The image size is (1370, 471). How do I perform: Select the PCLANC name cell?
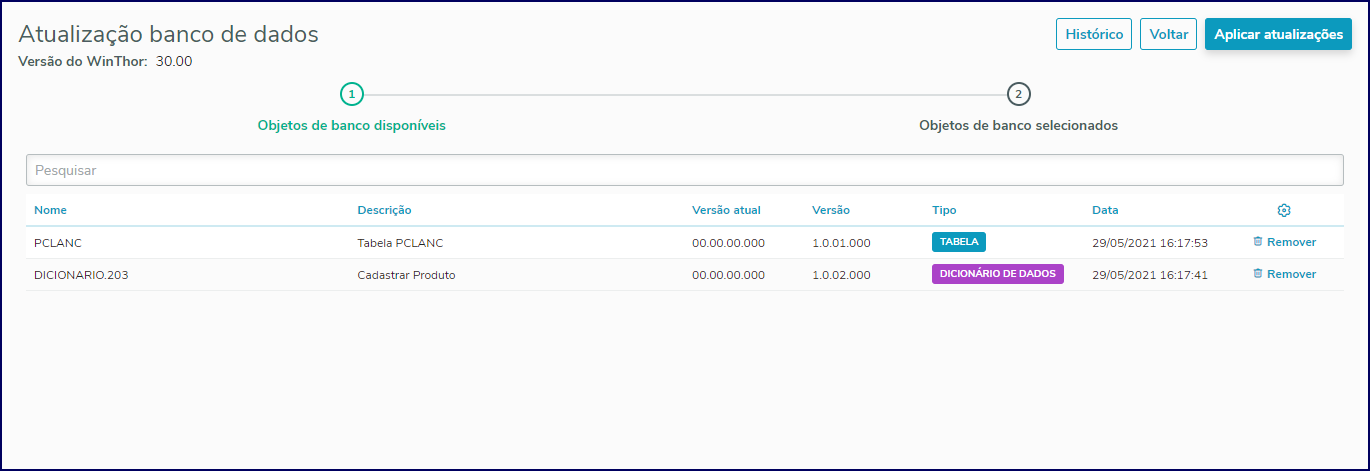coord(58,243)
